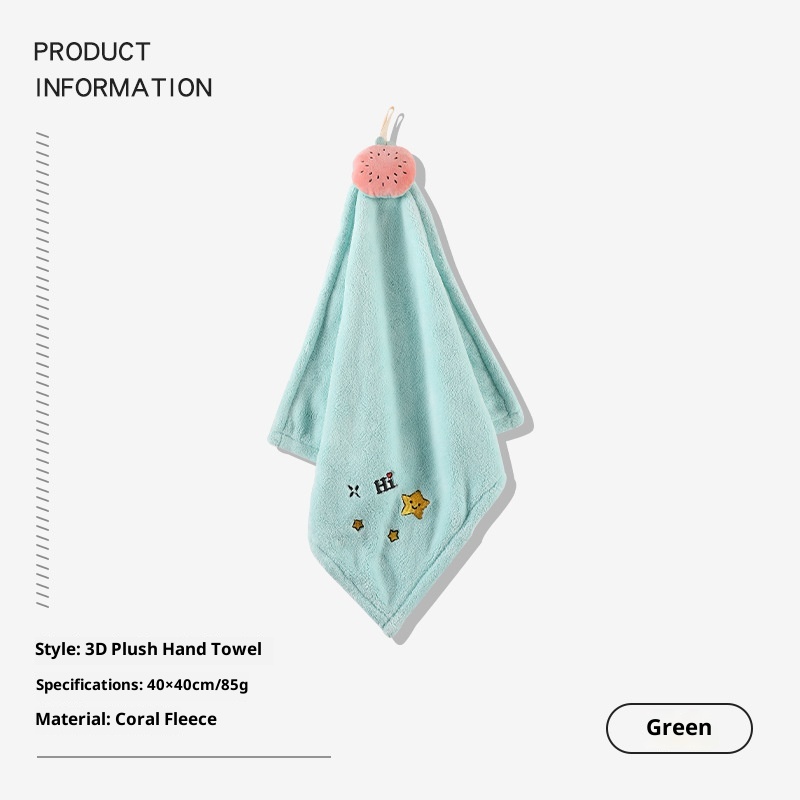Image resolution: width=800 pixels, height=800 pixels.
Task: Click the towel's left folded corner edge
Action: [x=283, y=441]
